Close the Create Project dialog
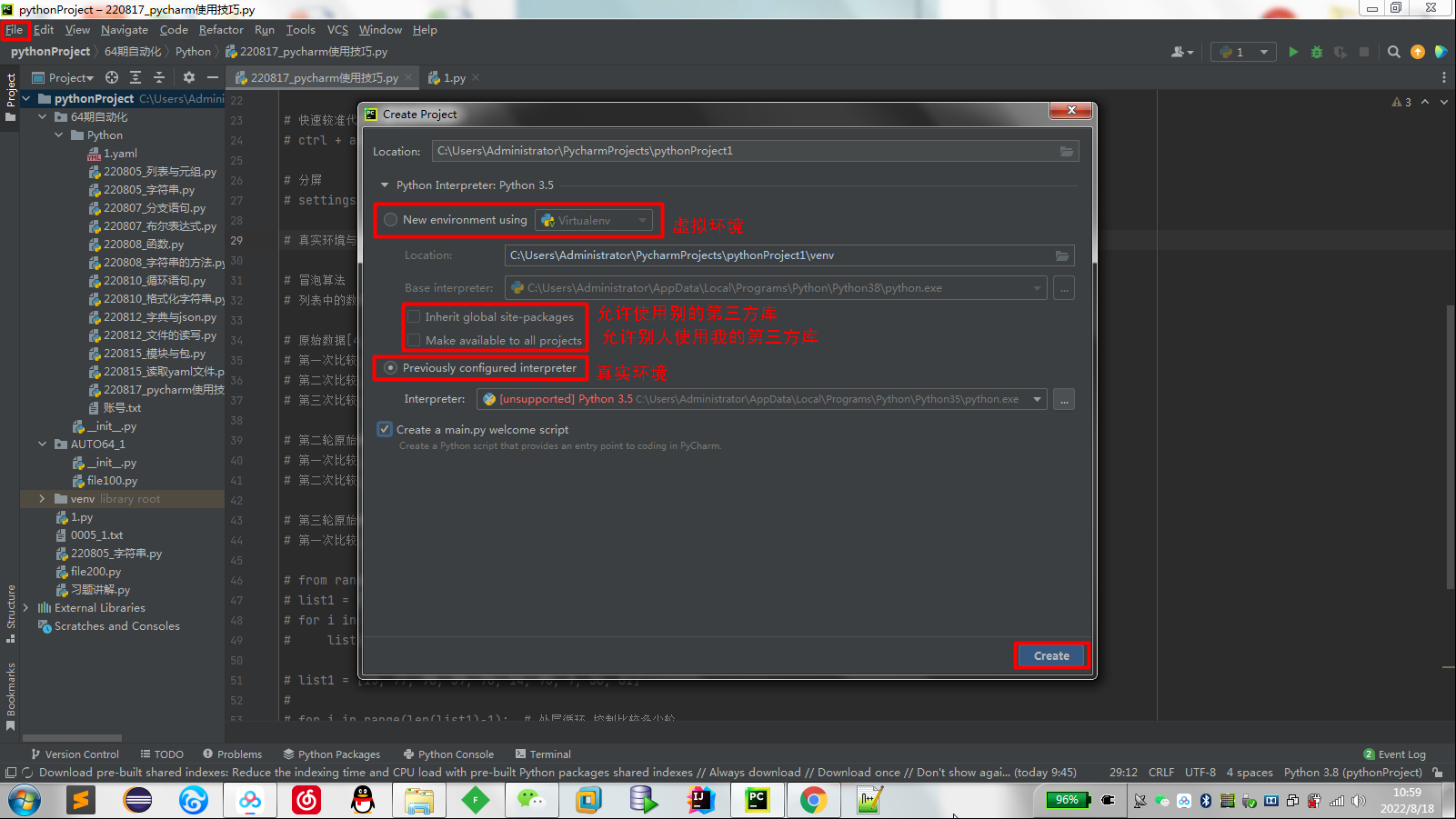This screenshot has height=819, width=1456. 1071,110
